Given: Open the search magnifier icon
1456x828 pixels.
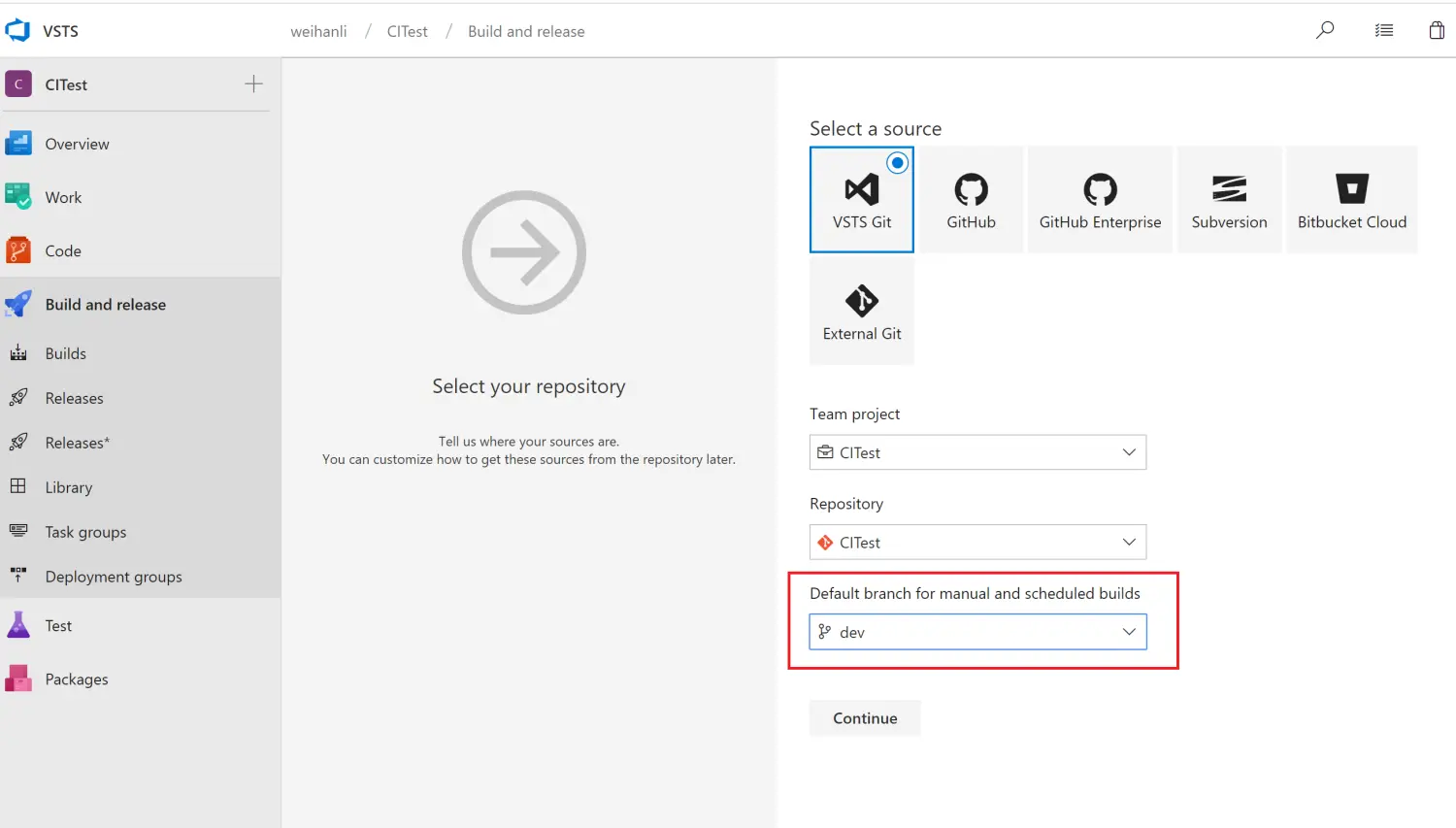Looking at the screenshot, I should pos(1325,30).
